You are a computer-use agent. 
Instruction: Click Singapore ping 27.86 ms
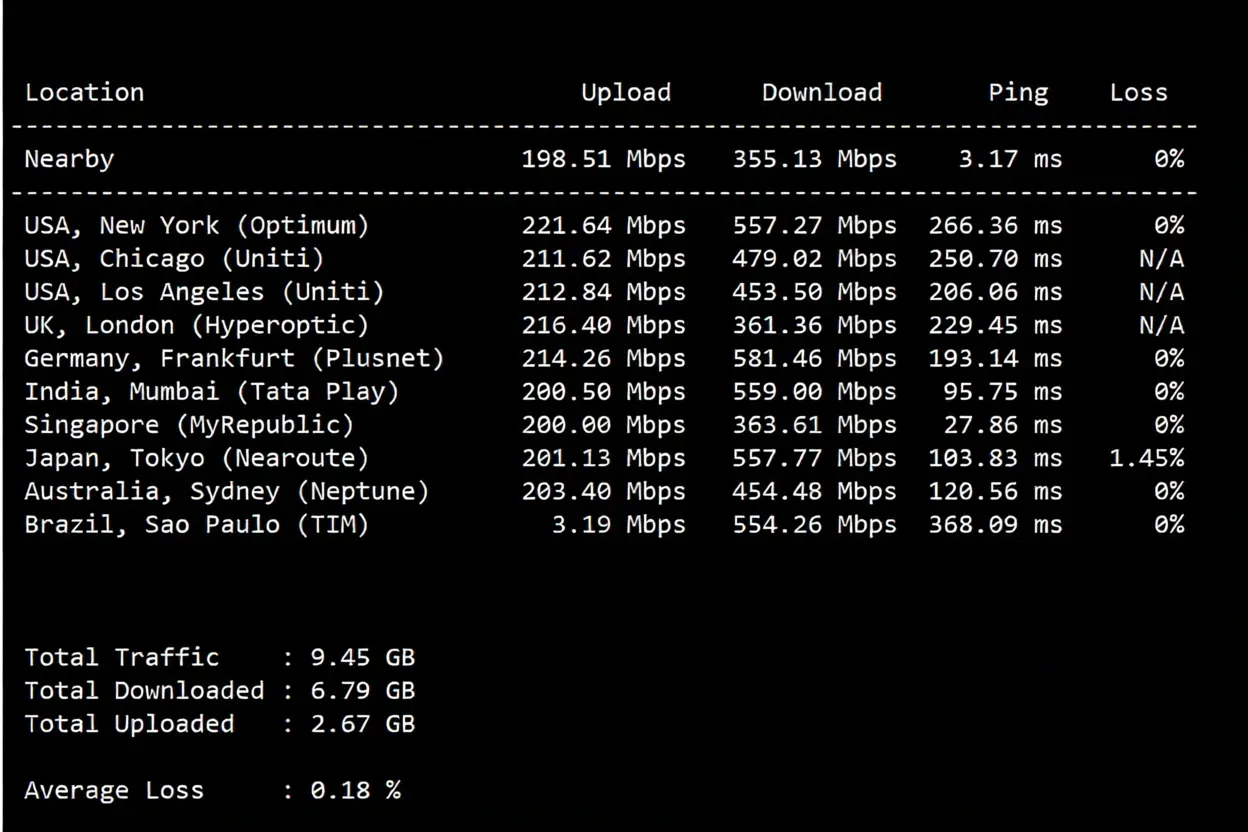tap(1003, 425)
